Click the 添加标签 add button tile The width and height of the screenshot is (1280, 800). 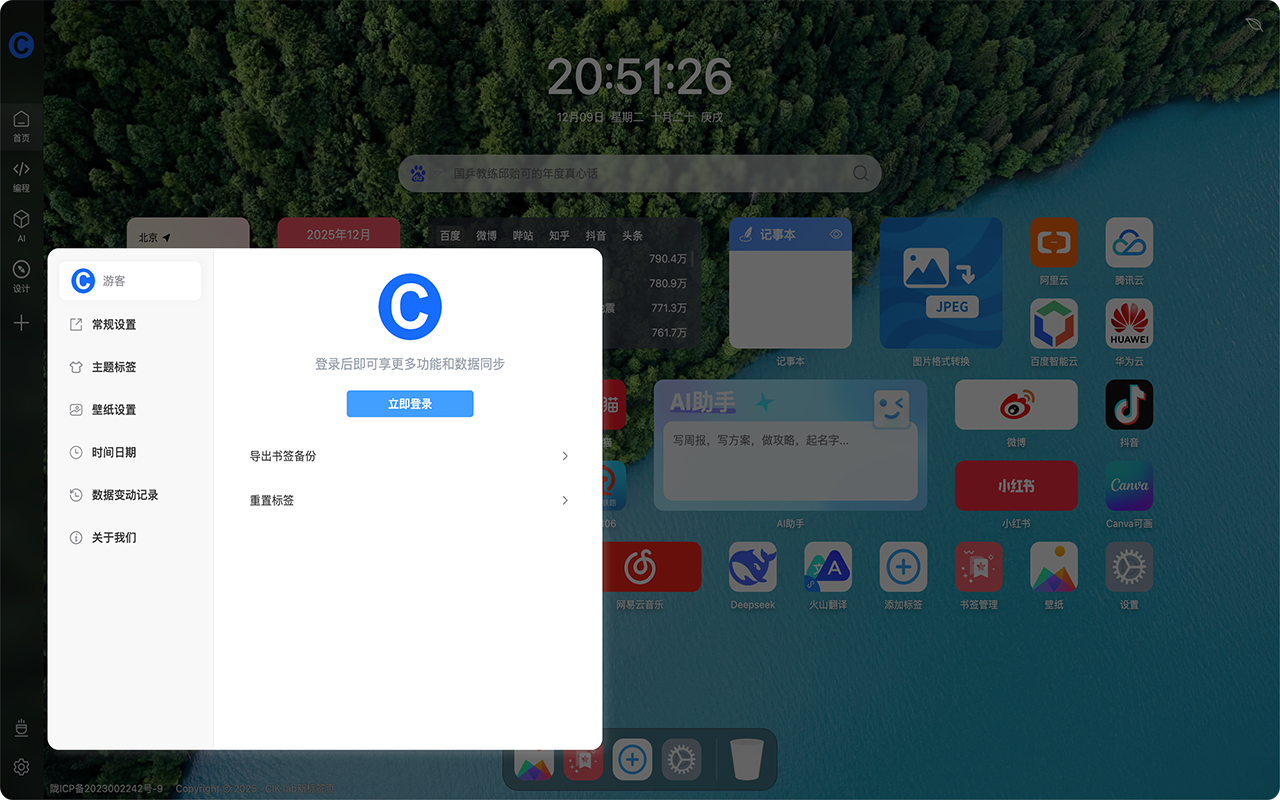(x=903, y=567)
